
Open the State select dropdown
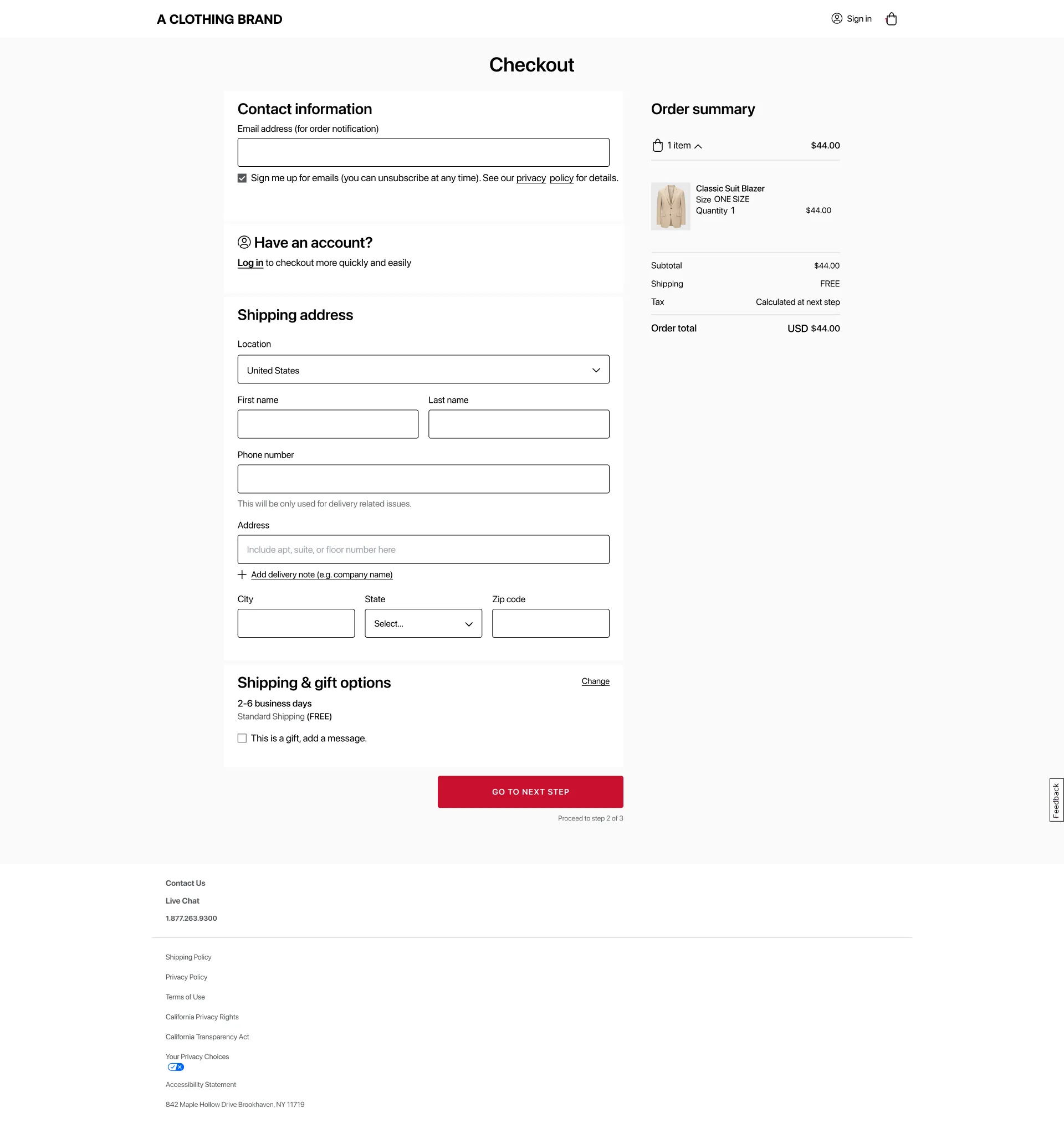(423, 624)
